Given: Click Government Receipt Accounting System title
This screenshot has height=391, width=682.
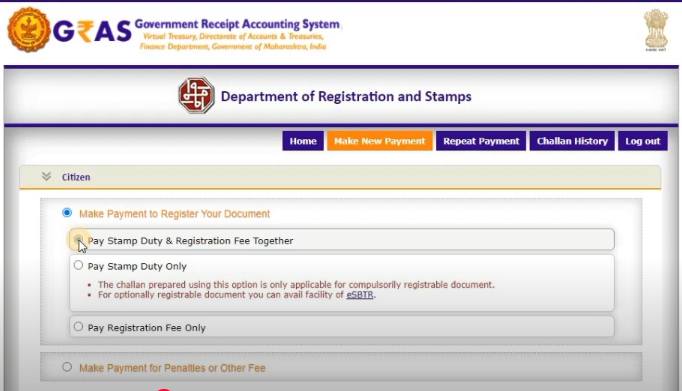Looking at the screenshot, I should click(237, 24).
